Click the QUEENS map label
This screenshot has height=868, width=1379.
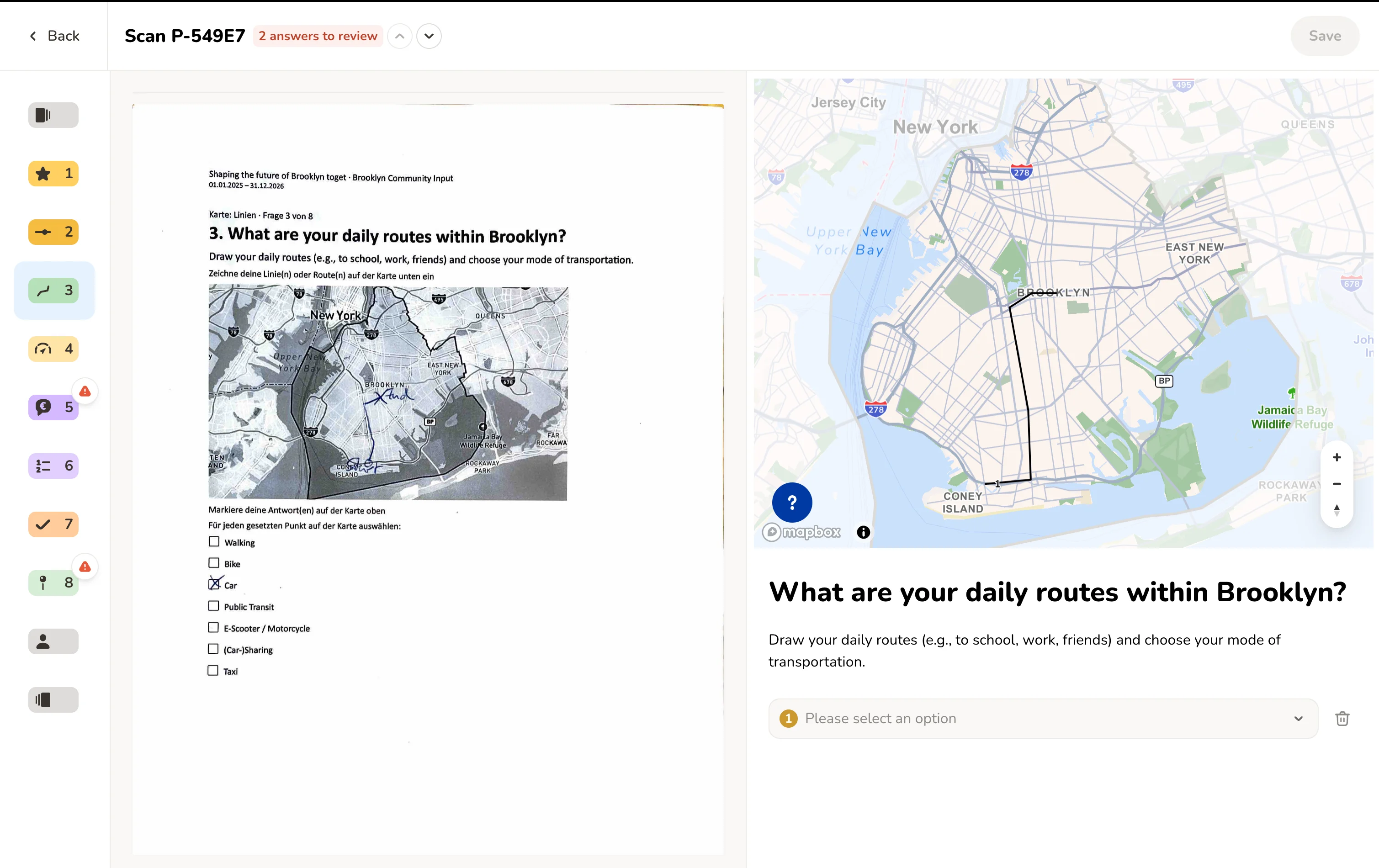1307,125
